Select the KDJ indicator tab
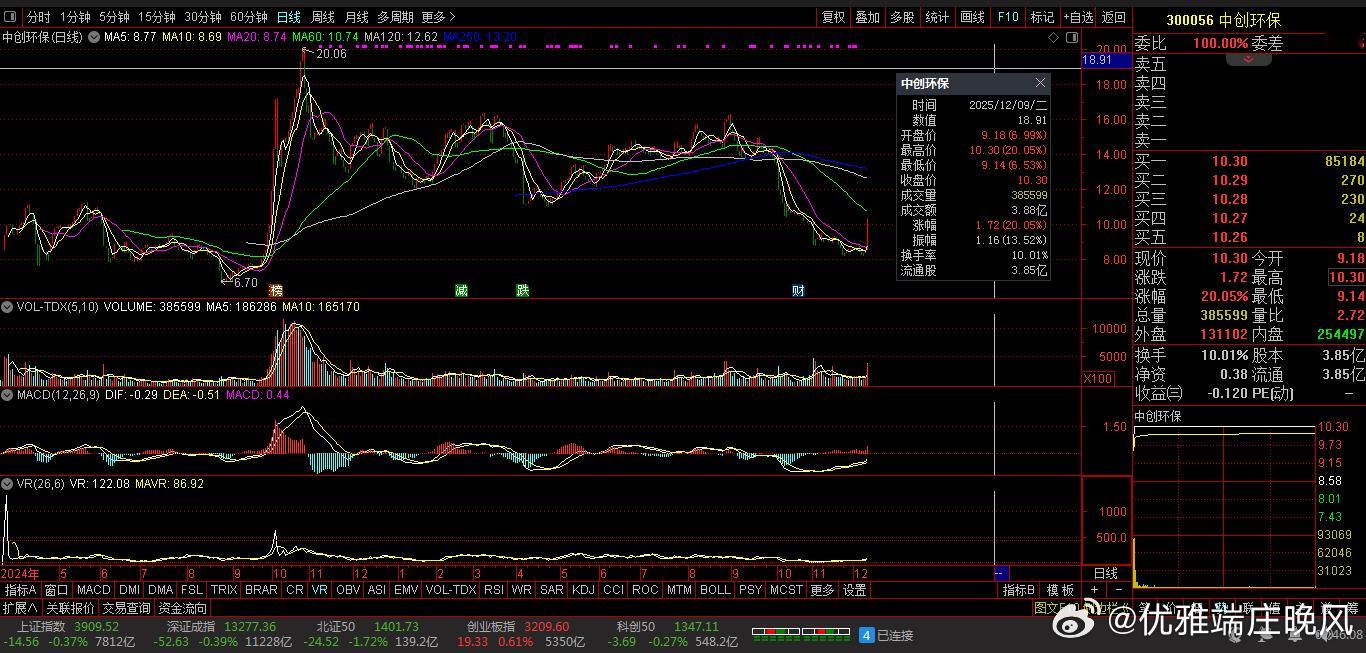This screenshot has height=653, width=1366. tap(582, 590)
